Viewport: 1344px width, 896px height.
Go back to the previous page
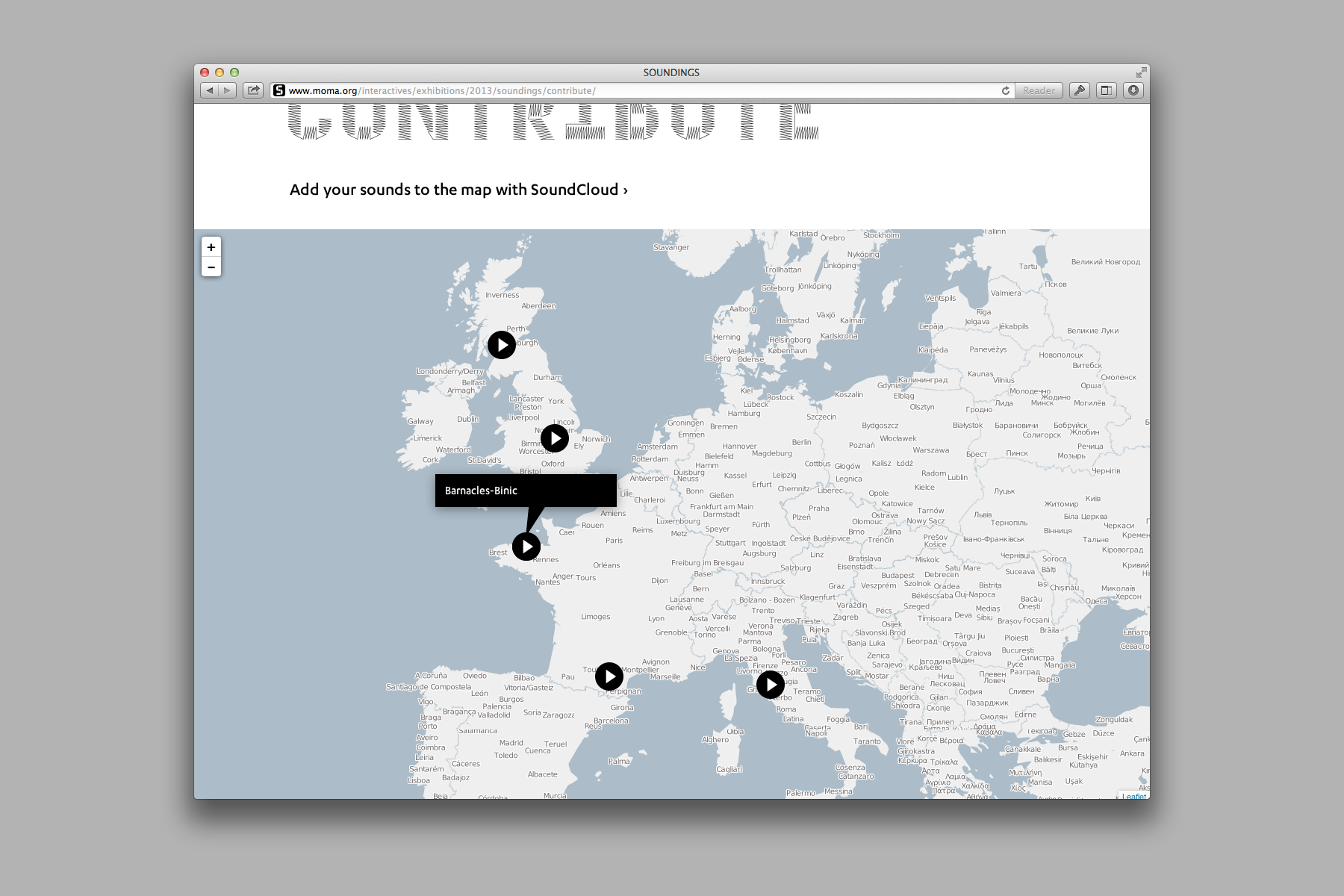210,90
